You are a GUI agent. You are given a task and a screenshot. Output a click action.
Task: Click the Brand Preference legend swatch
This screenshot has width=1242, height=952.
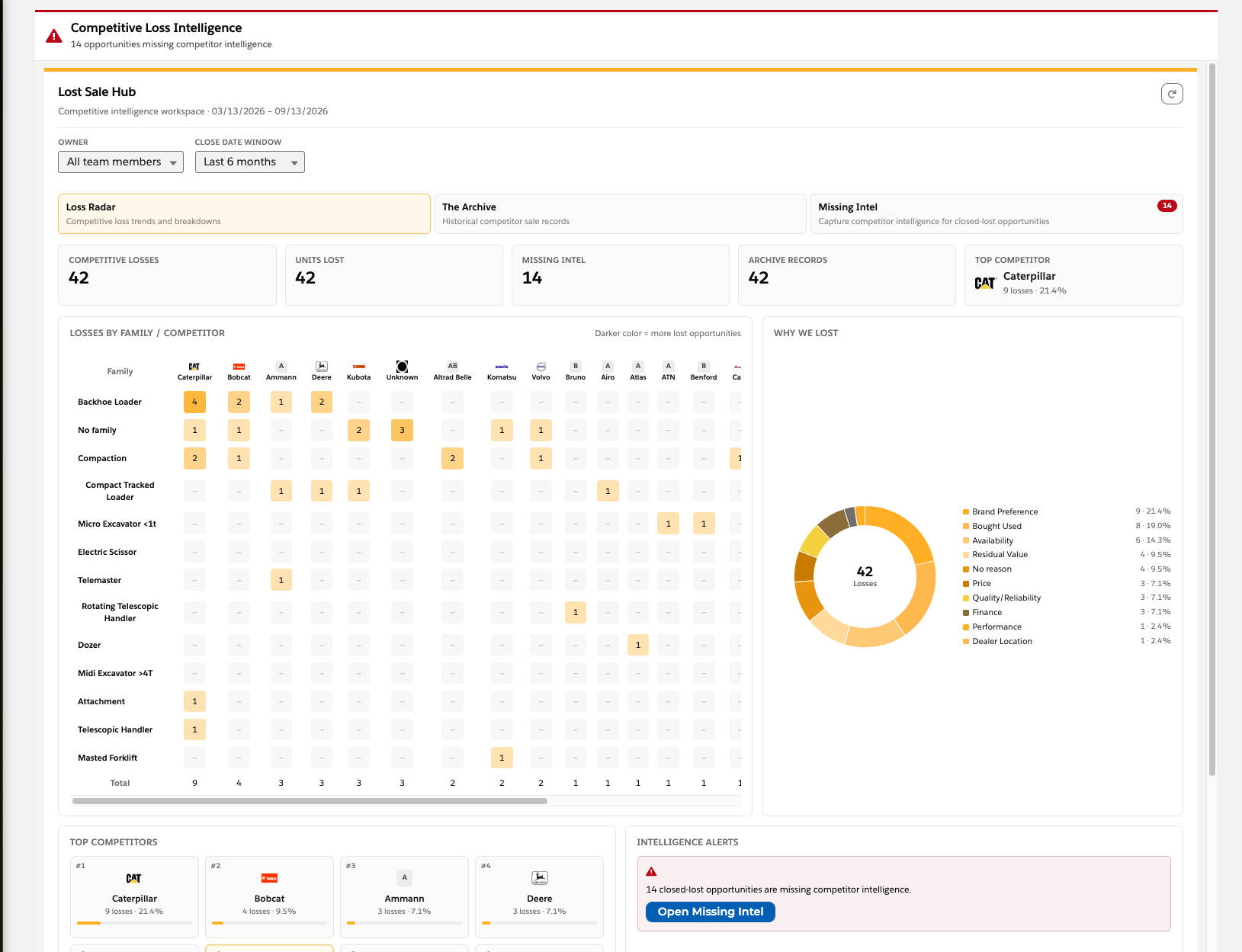coord(966,511)
